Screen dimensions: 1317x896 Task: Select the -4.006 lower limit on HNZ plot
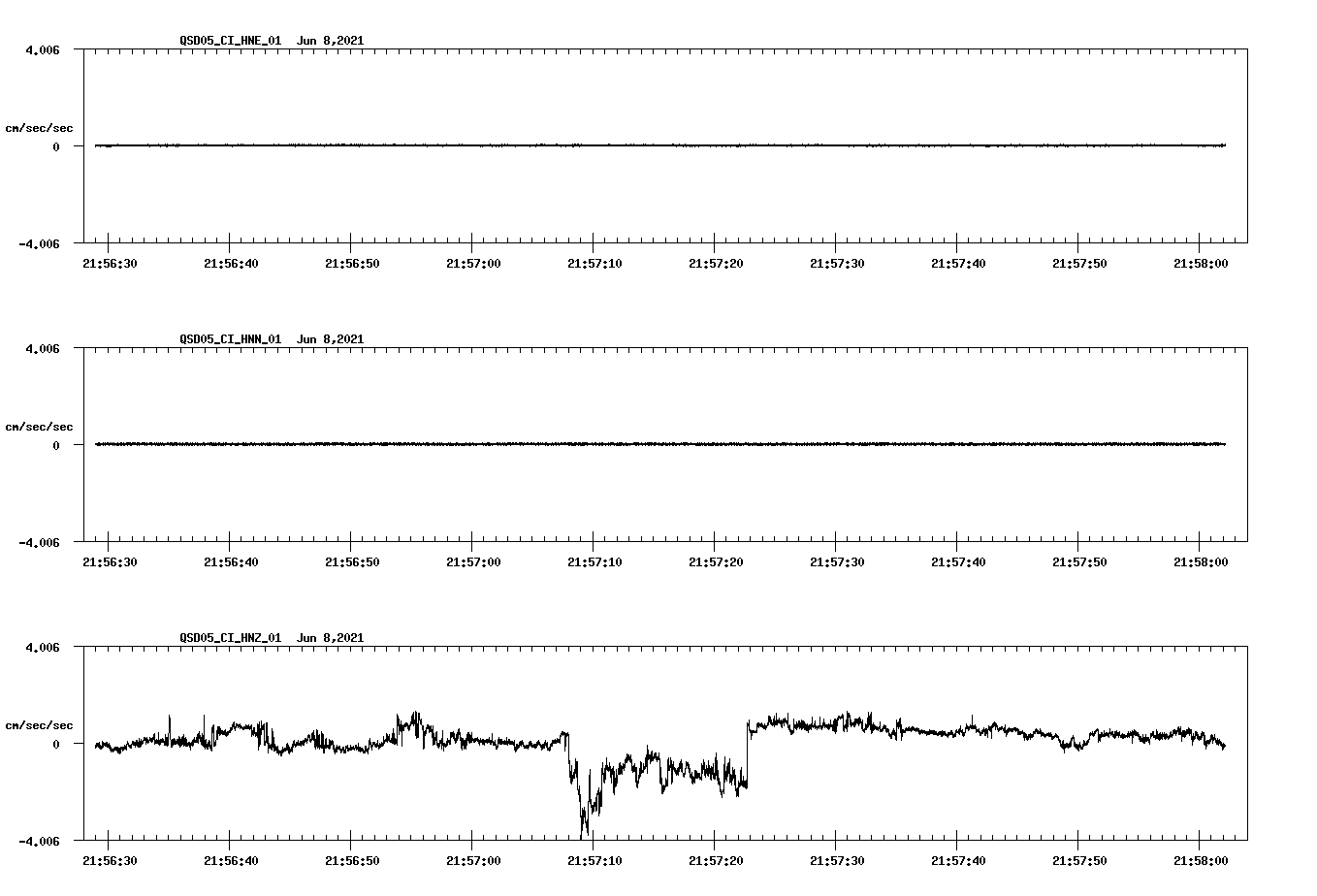[x=39, y=841]
